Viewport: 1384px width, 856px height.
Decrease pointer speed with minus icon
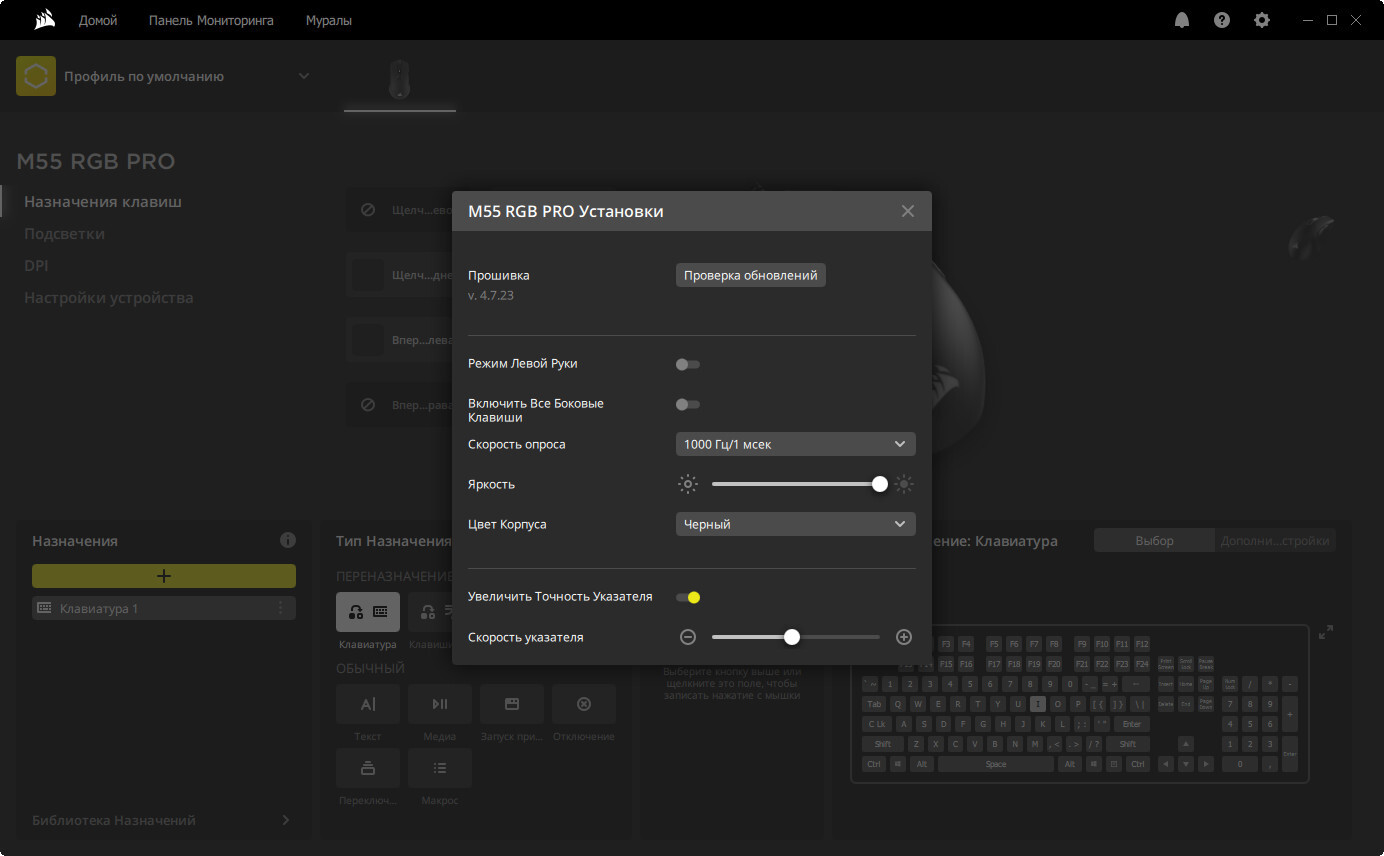(688, 637)
